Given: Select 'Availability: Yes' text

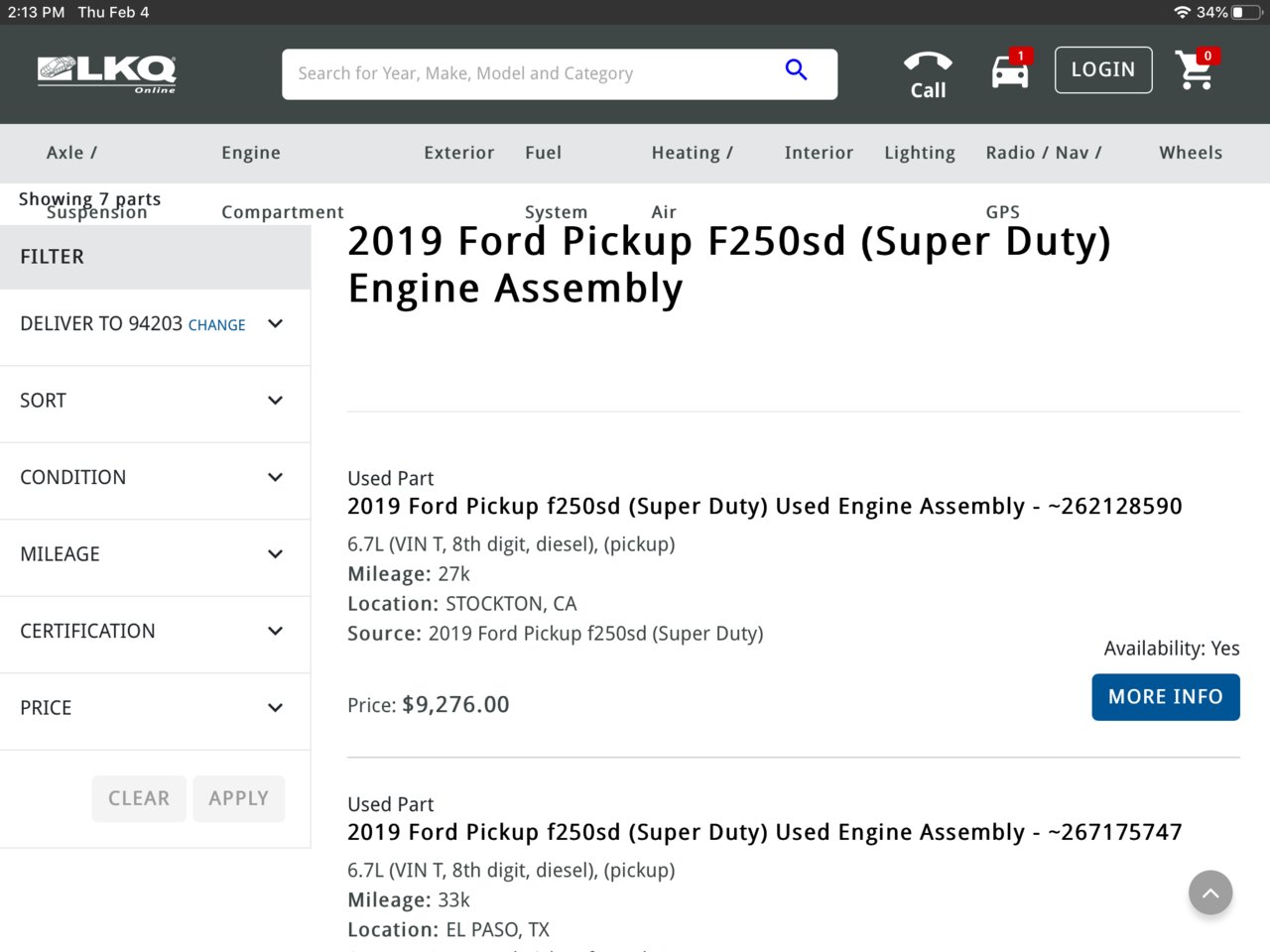Looking at the screenshot, I should pos(1172,649).
